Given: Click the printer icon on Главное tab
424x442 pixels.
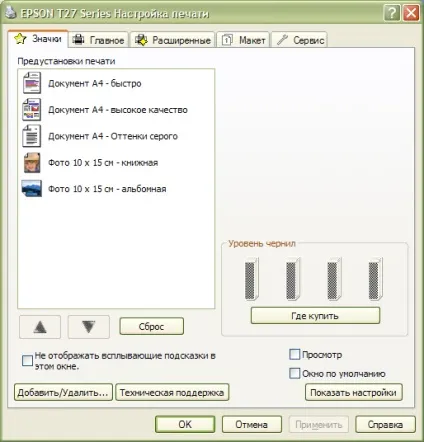Looking at the screenshot, I should tap(79, 40).
